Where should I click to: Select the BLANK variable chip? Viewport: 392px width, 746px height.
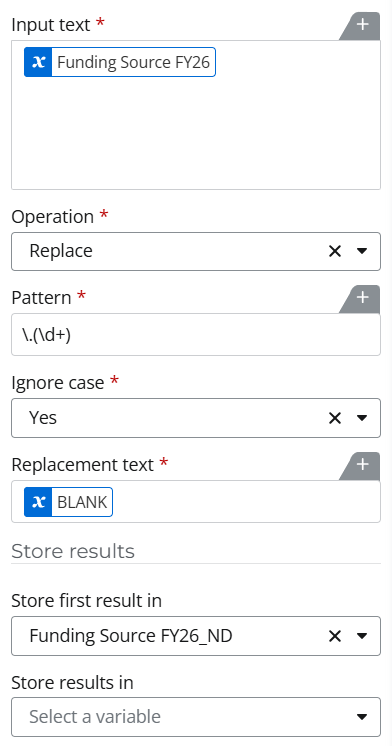[x=69, y=502]
